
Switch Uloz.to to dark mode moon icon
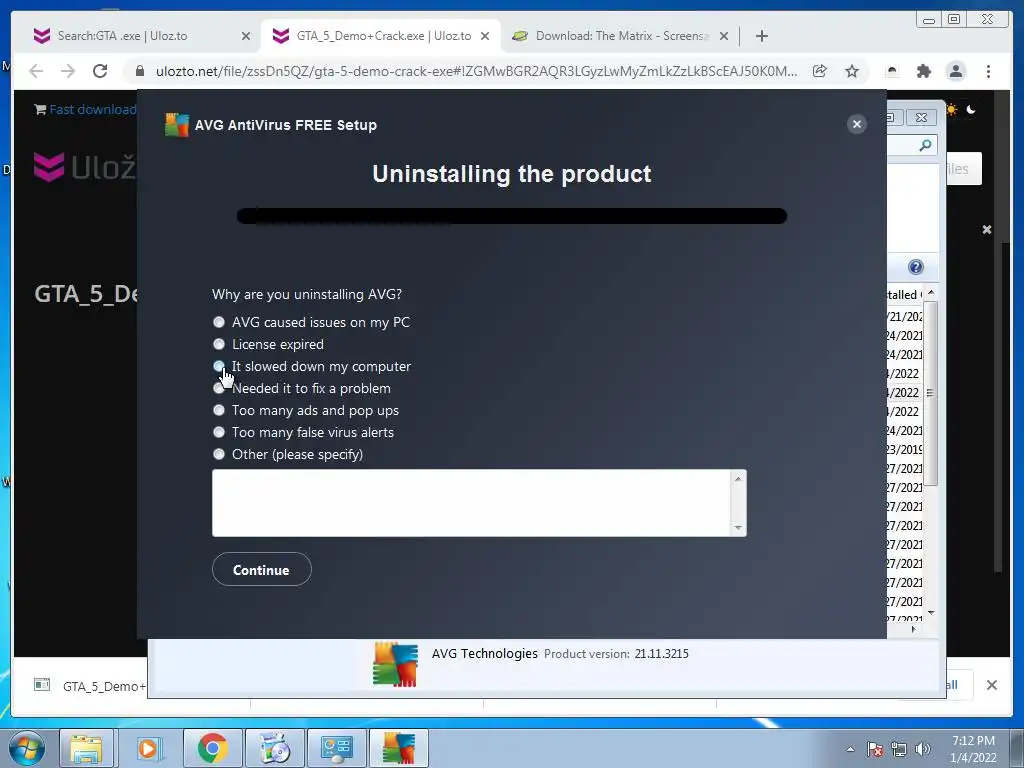971,110
